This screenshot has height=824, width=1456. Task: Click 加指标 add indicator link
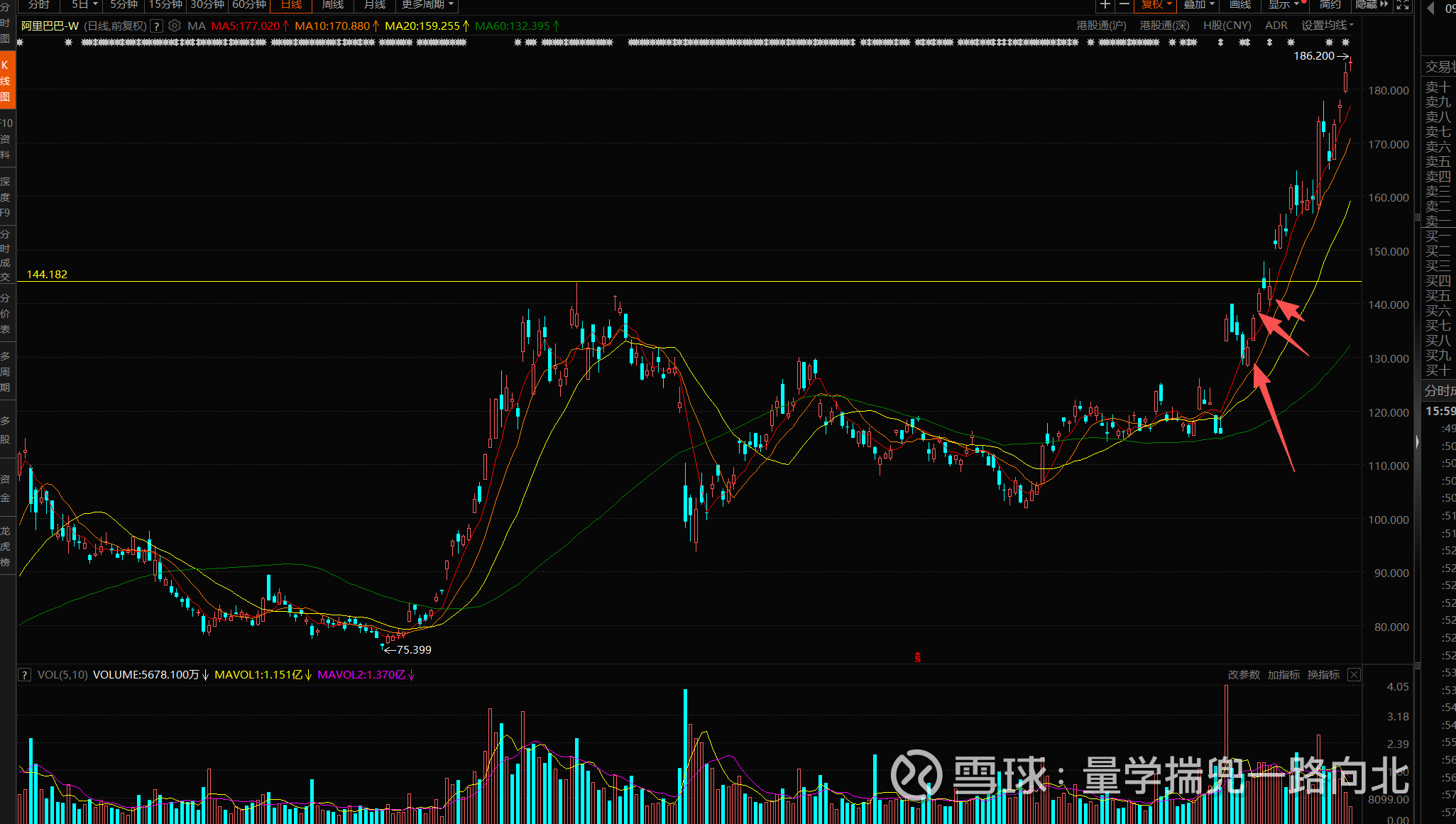click(1283, 675)
